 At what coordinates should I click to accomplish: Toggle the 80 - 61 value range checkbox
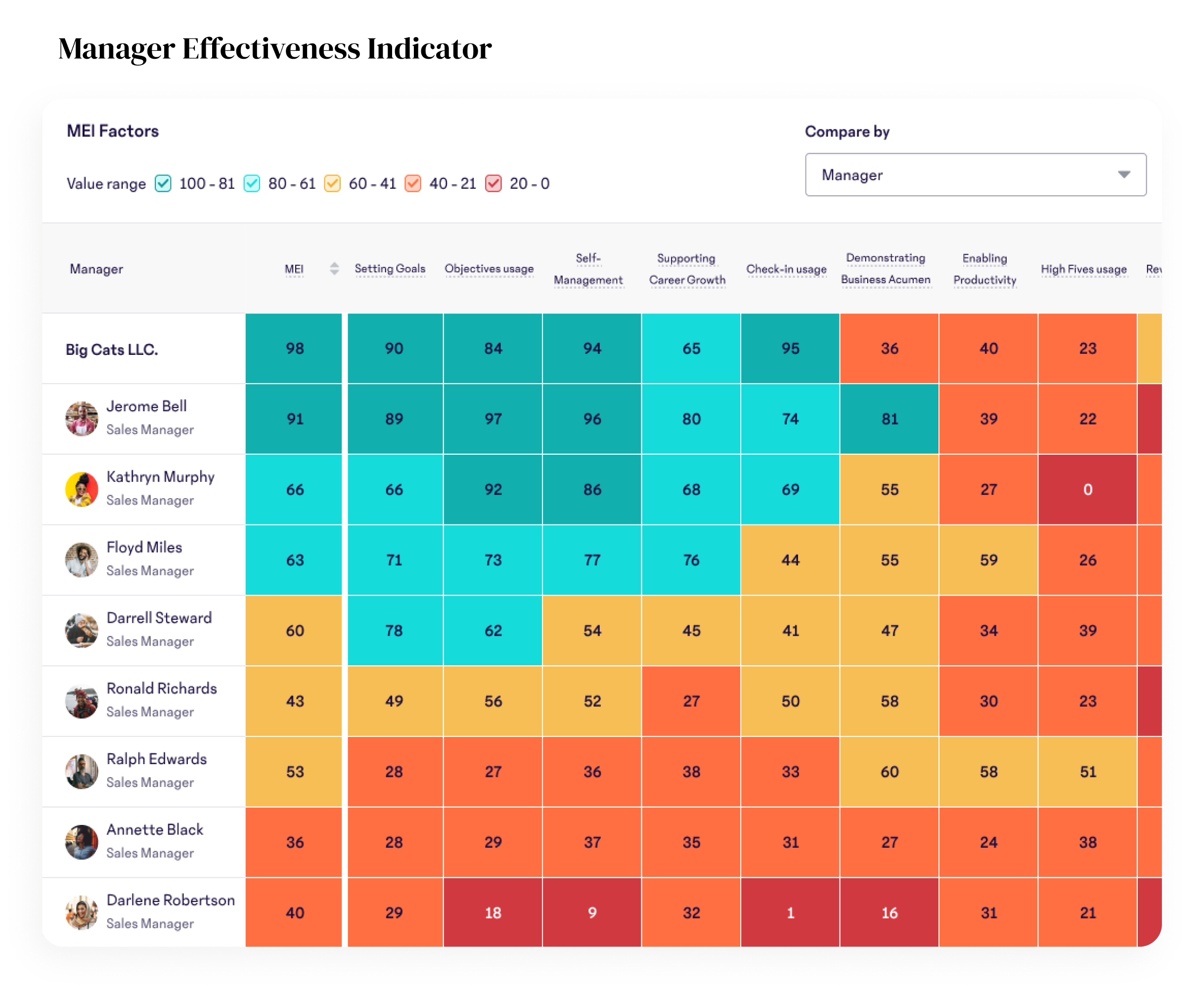tap(252, 183)
